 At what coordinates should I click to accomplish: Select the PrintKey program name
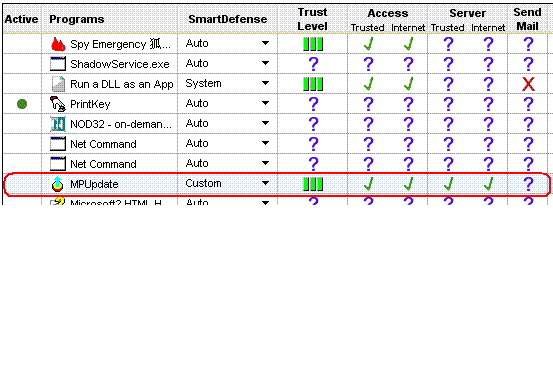[90, 104]
